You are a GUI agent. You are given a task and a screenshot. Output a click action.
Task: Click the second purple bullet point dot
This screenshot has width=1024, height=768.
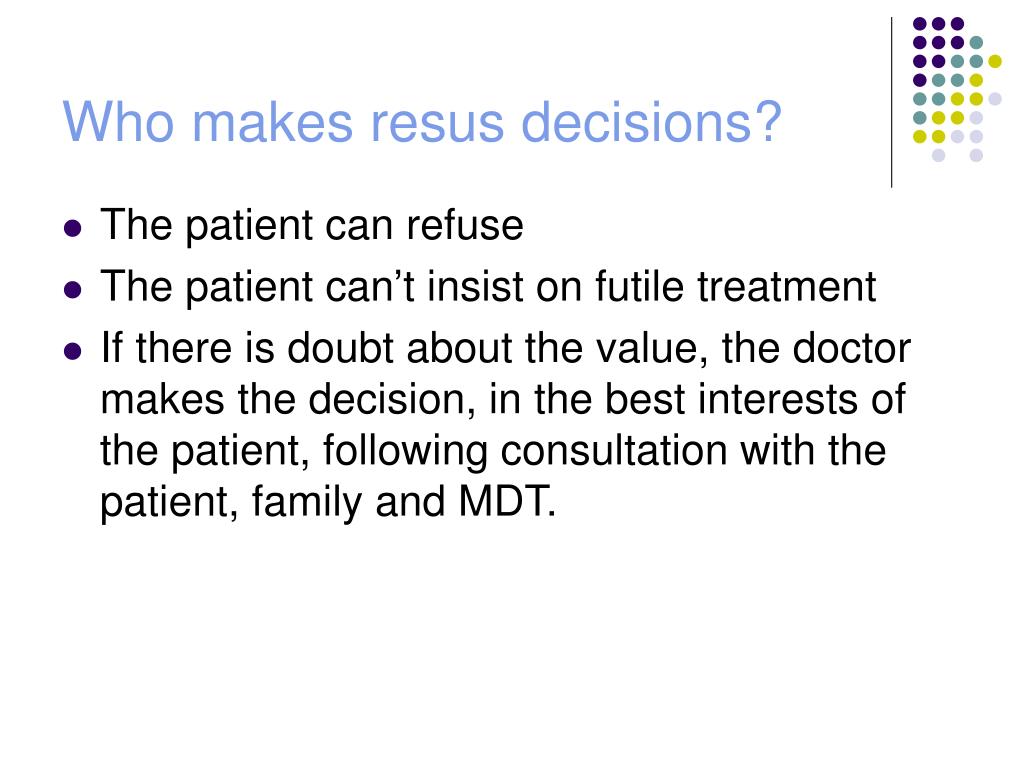click(x=72, y=289)
